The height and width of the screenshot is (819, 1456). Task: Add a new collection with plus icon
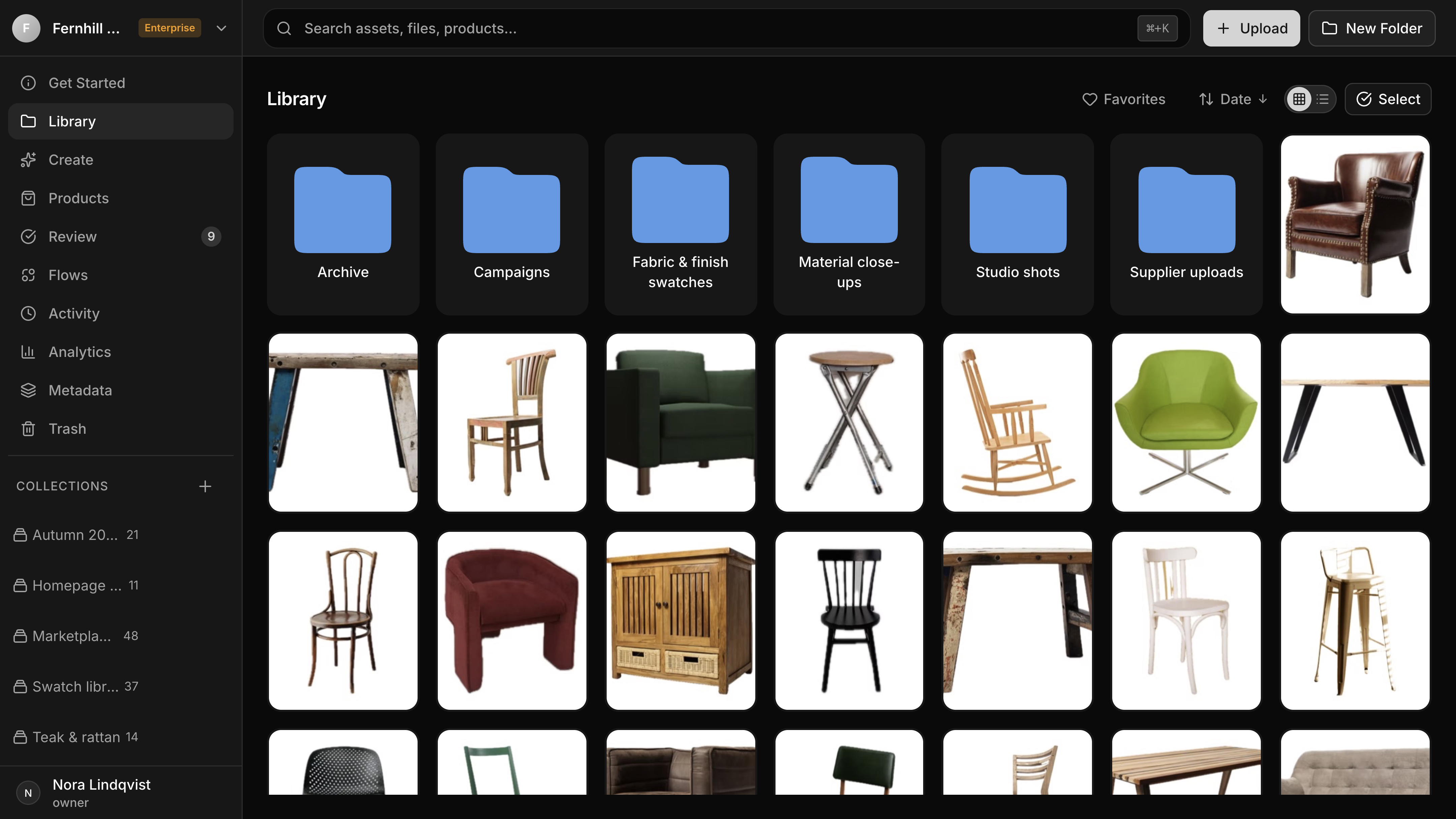pyautogui.click(x=205, y=486)
